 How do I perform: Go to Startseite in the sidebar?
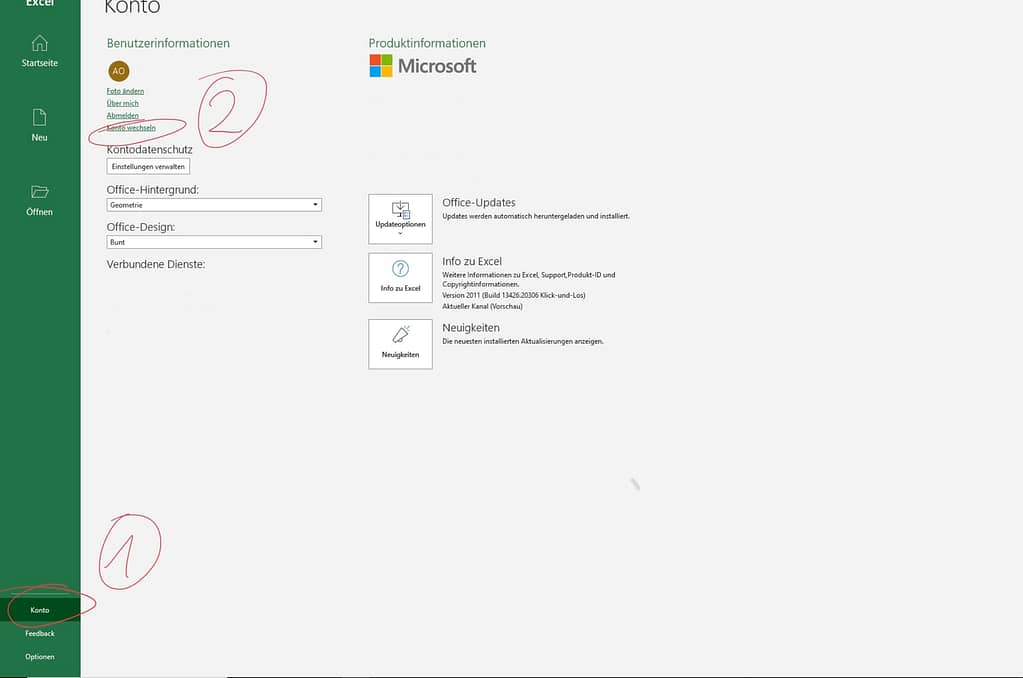point(40,51)
